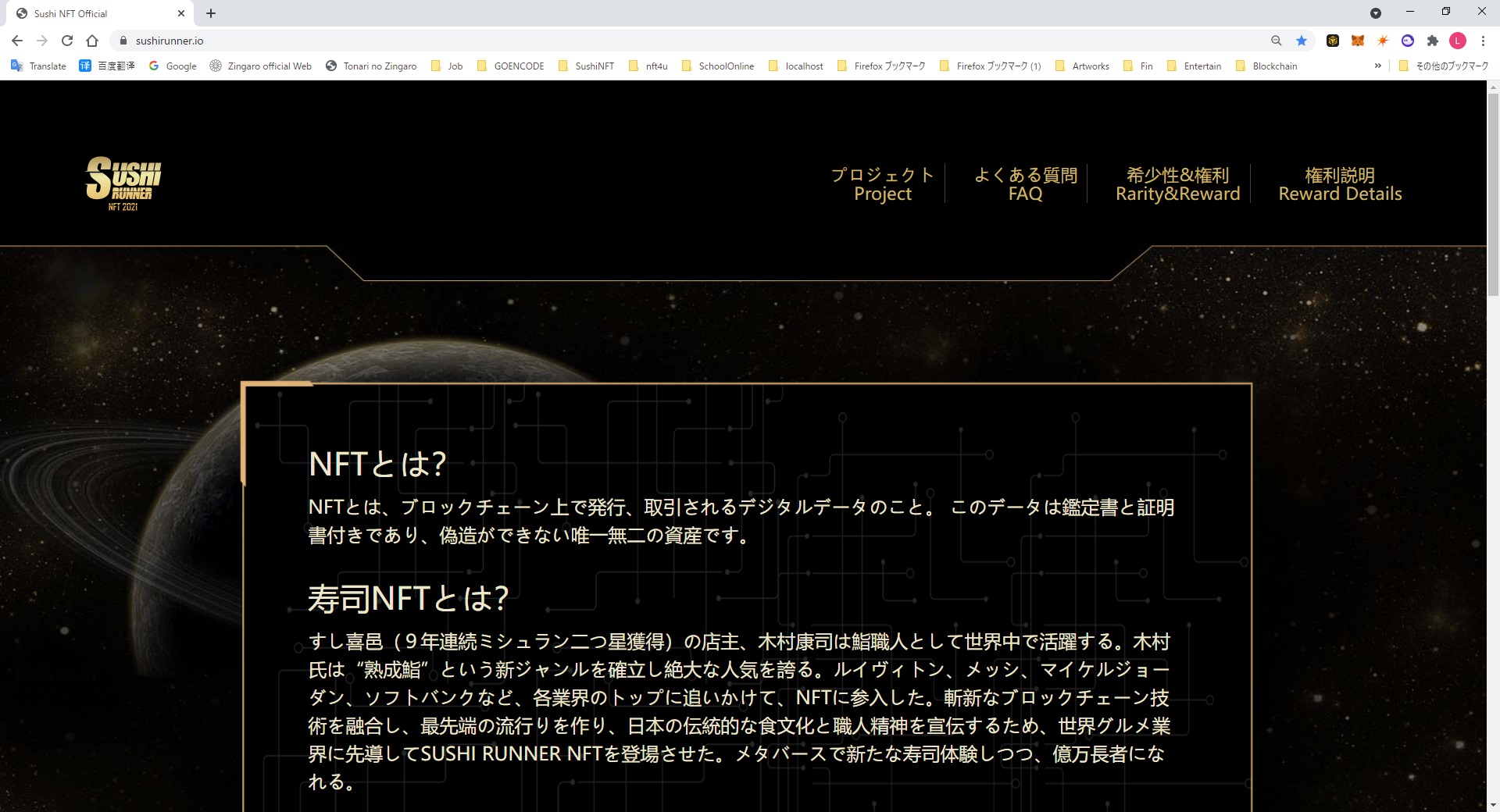
Task: Toggle the bookmark star for this page
Action: tap(1302, 41)
